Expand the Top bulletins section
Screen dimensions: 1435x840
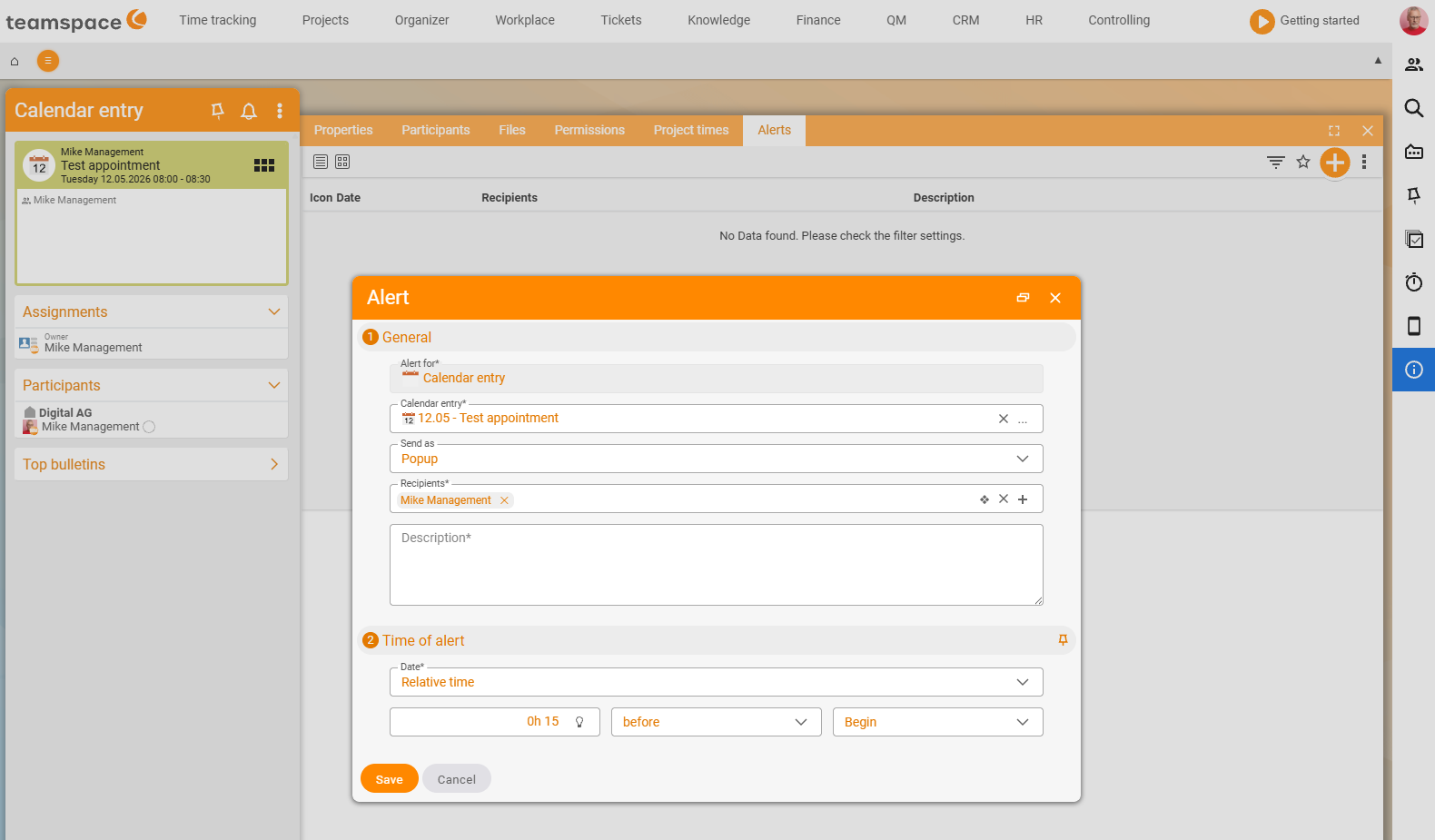(x=274, y=464)
